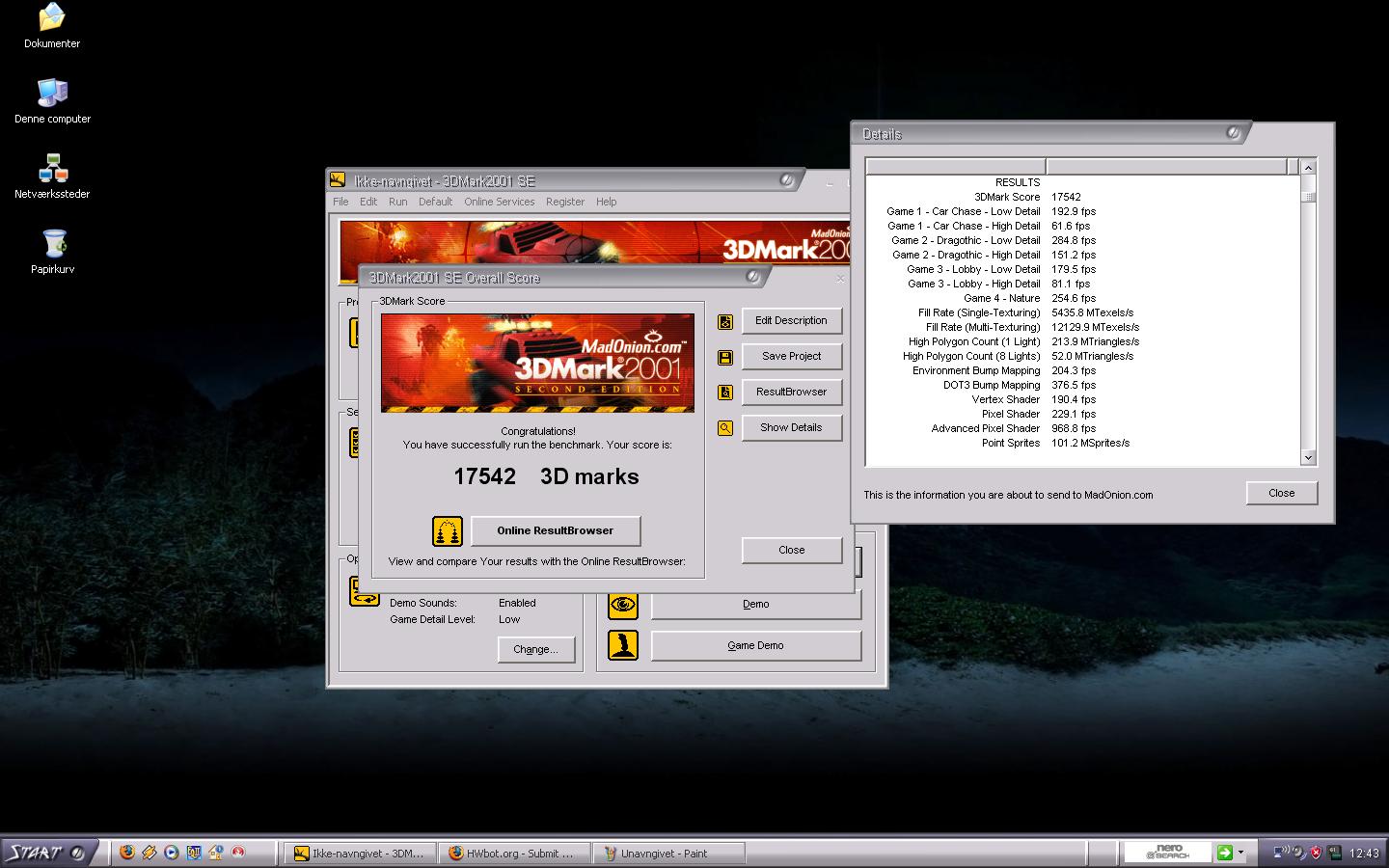The height and width of the screenshot is (868, 1389).
Task: Click the Edit Description button
Action: (x=792, y=321)
